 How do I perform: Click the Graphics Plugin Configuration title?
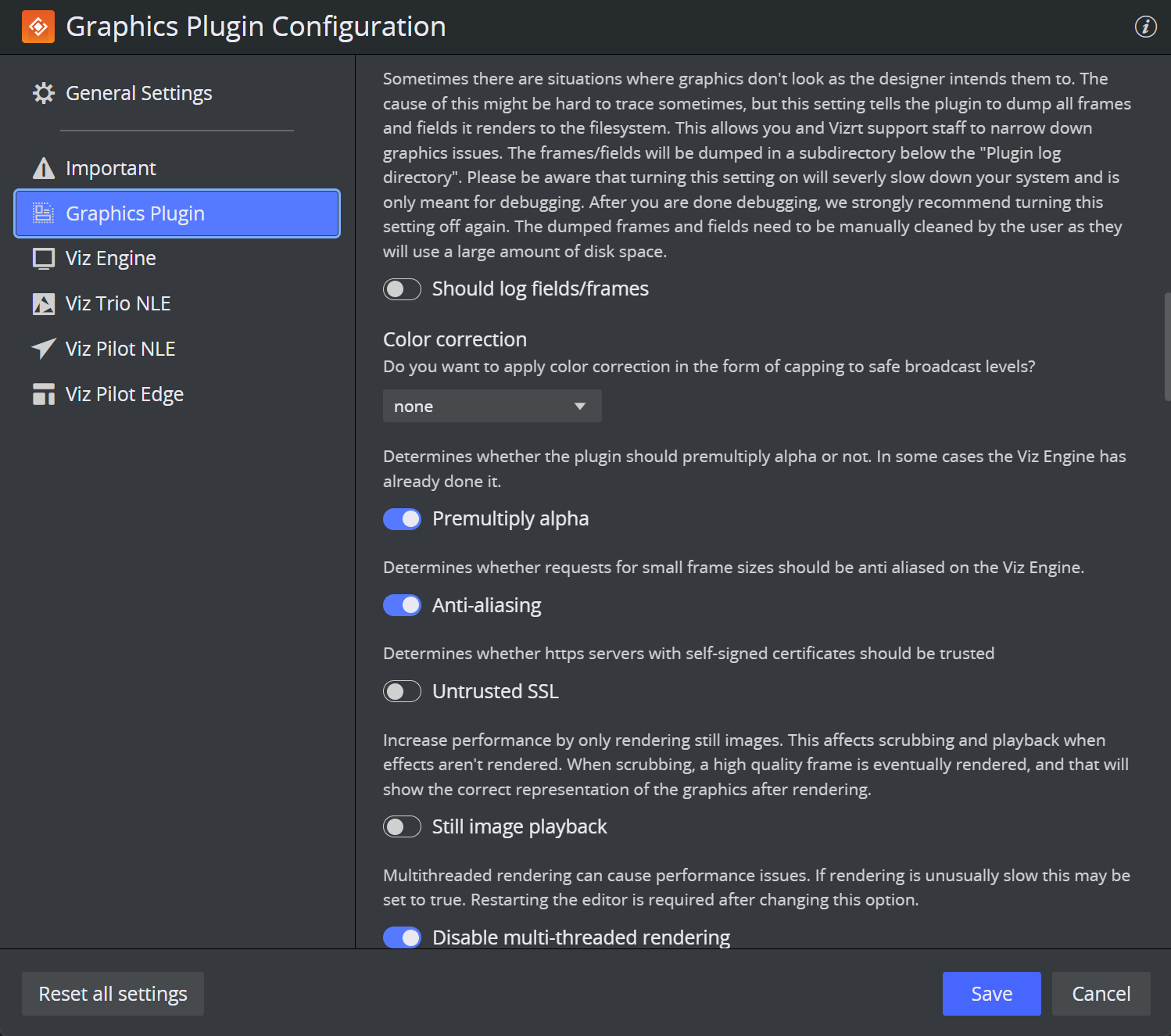pos(256,27)
